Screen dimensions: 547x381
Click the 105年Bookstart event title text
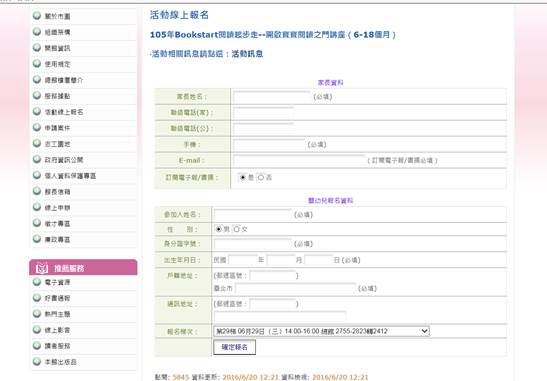pos(273,35)
